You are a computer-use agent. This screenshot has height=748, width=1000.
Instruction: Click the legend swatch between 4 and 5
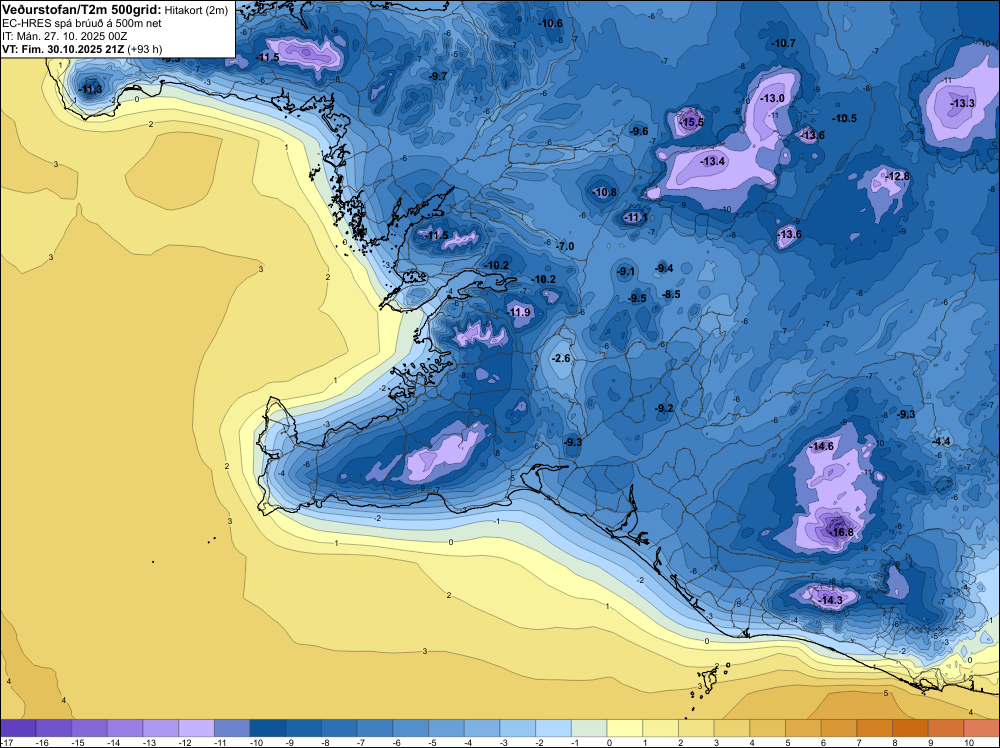tap(768, 728)
